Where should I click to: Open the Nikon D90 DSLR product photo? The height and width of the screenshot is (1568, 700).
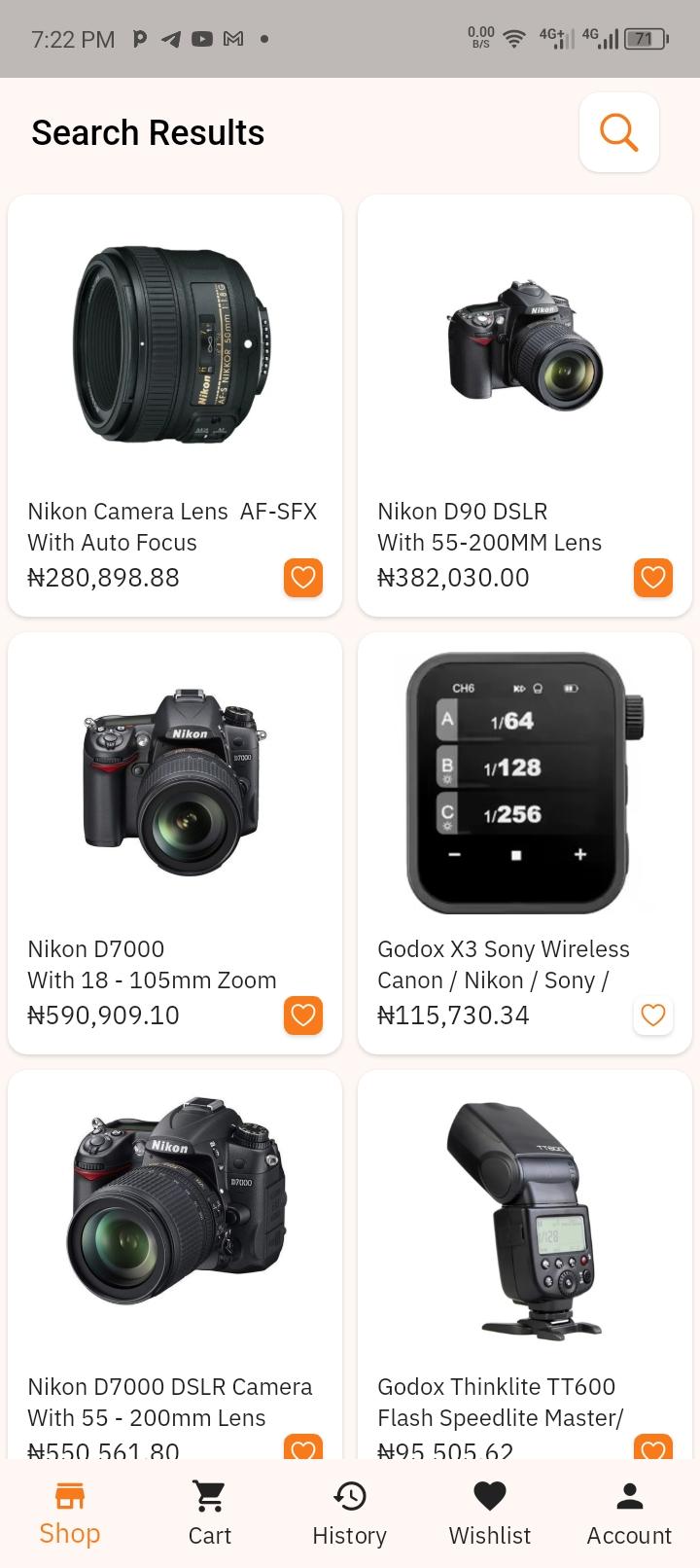pos(525,344)
